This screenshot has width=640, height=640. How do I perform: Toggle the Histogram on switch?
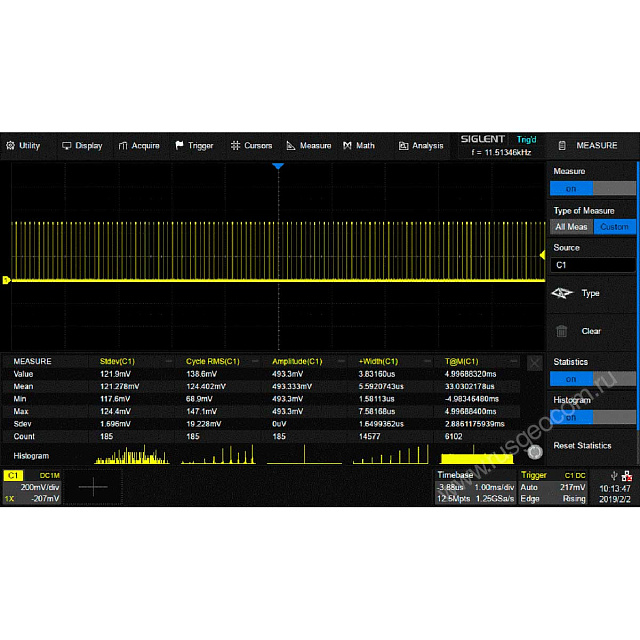[593, 417]
